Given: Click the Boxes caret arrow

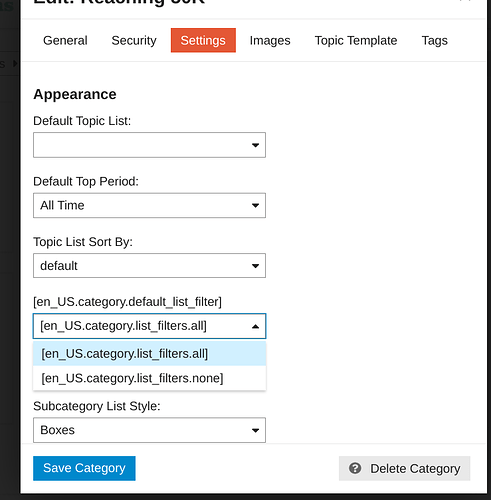Looking at the screenshot, I should click(x=255, y=430).
